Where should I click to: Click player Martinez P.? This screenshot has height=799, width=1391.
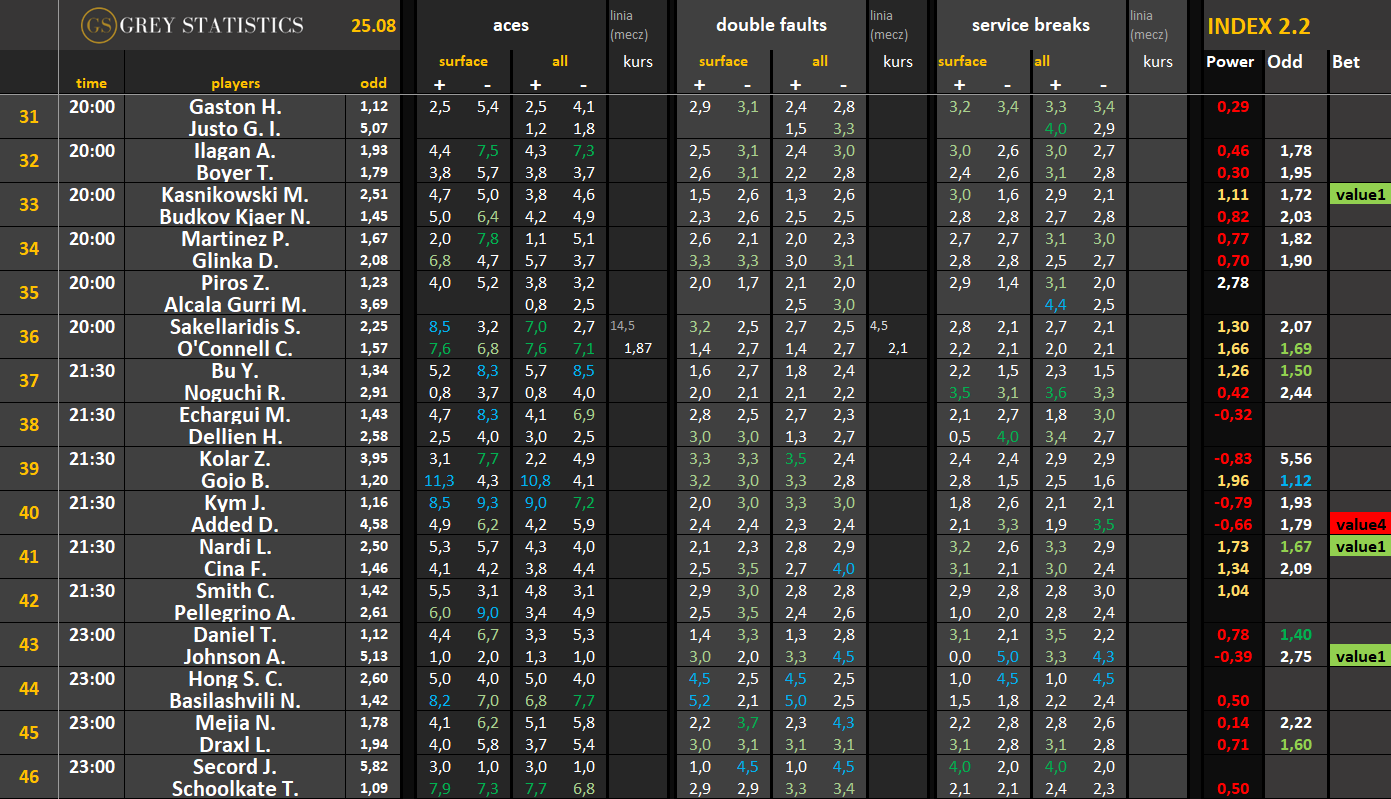pyautogui.click(x=235, y=238)
